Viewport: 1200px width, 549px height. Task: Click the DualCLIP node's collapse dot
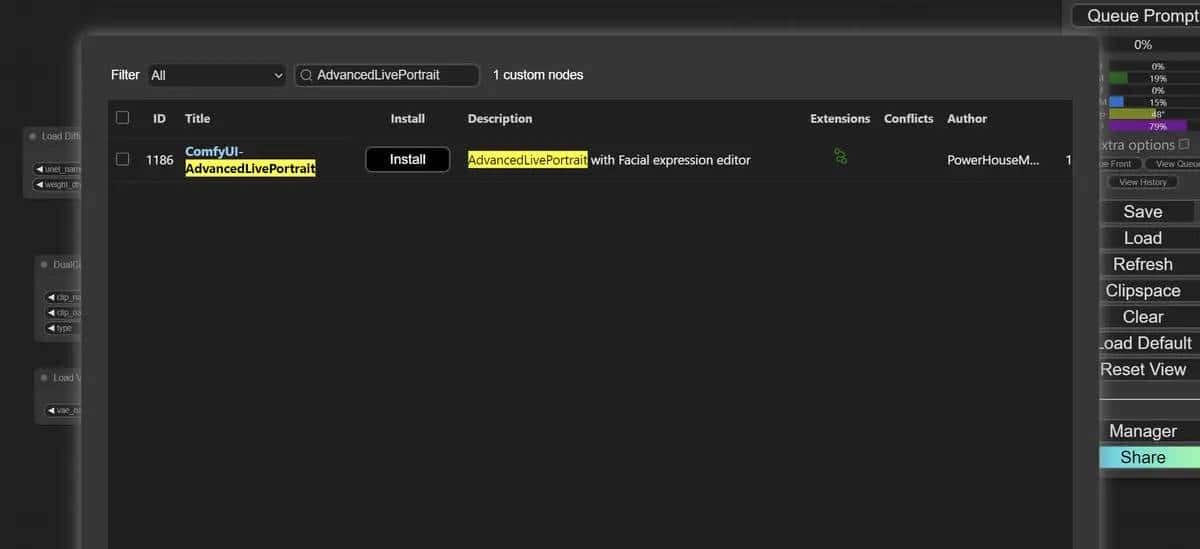click(44, 265)
